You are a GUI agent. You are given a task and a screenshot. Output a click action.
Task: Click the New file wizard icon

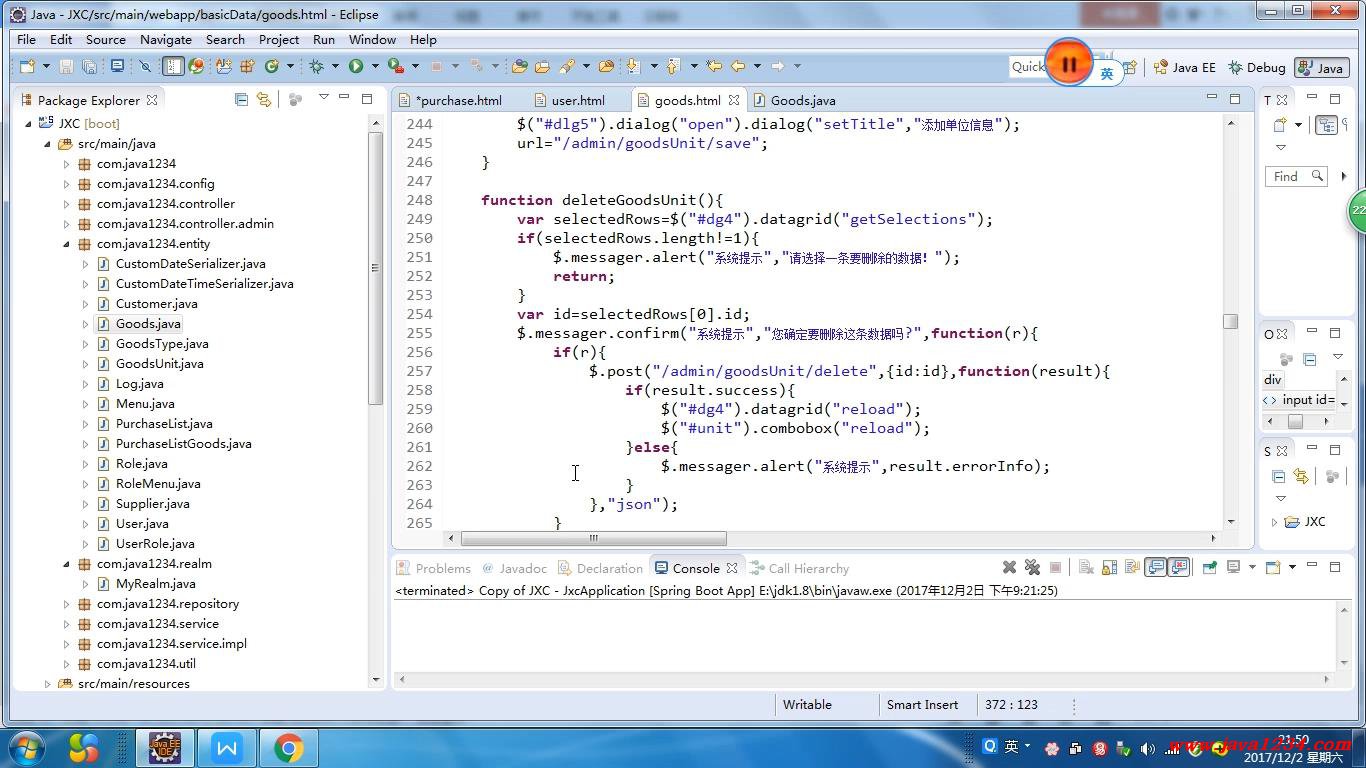tap(27, 66)
